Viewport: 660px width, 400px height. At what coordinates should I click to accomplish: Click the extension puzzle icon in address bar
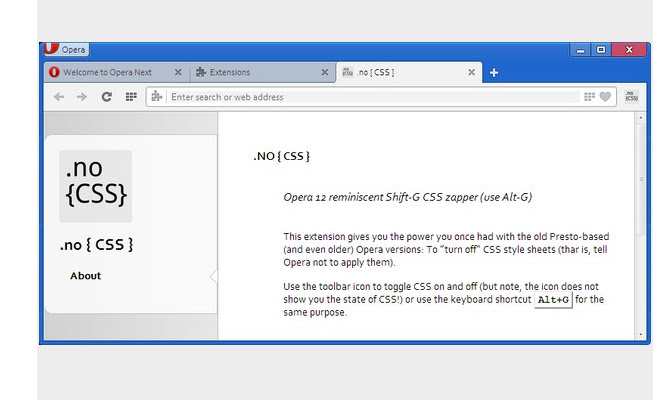[x=157, y=97]
